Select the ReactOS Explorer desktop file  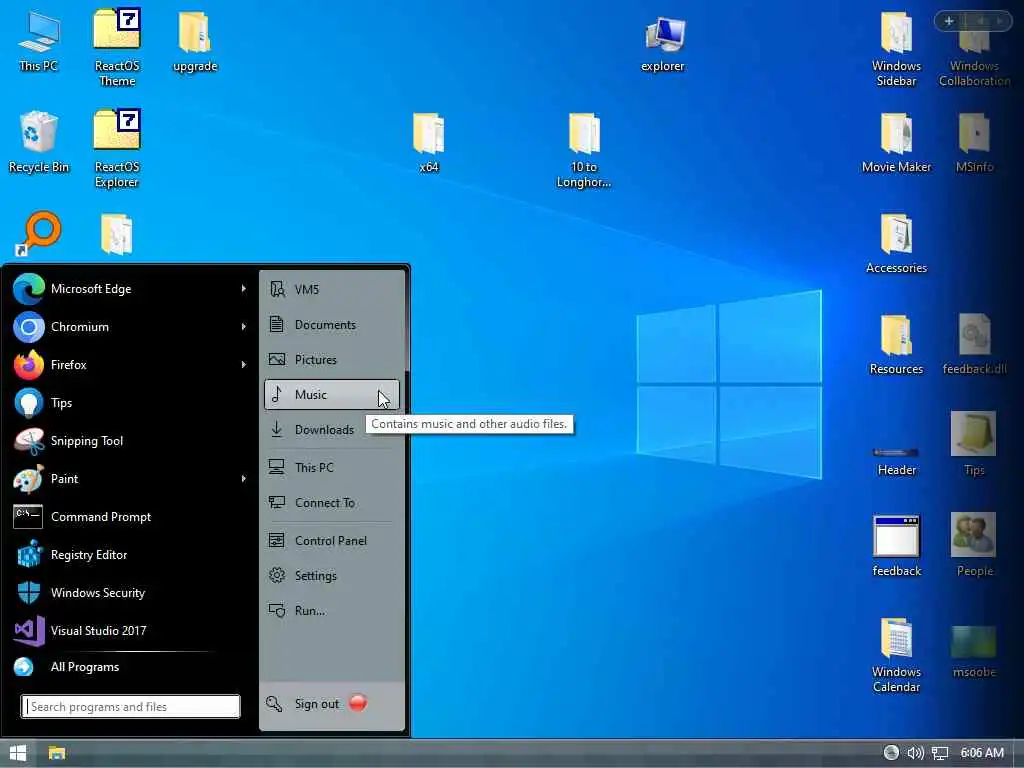tap(117, 149)
